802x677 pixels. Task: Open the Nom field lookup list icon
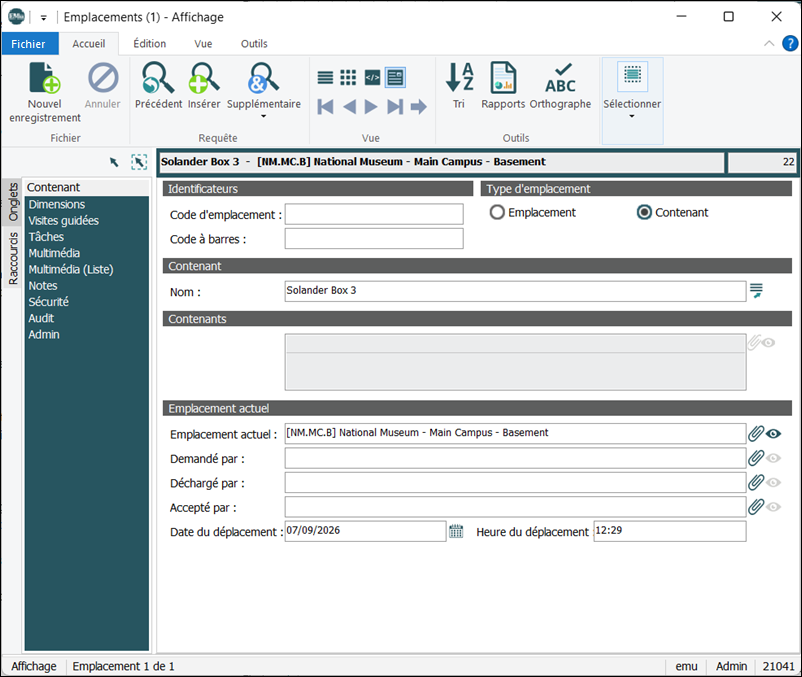[x=756, y=291]
